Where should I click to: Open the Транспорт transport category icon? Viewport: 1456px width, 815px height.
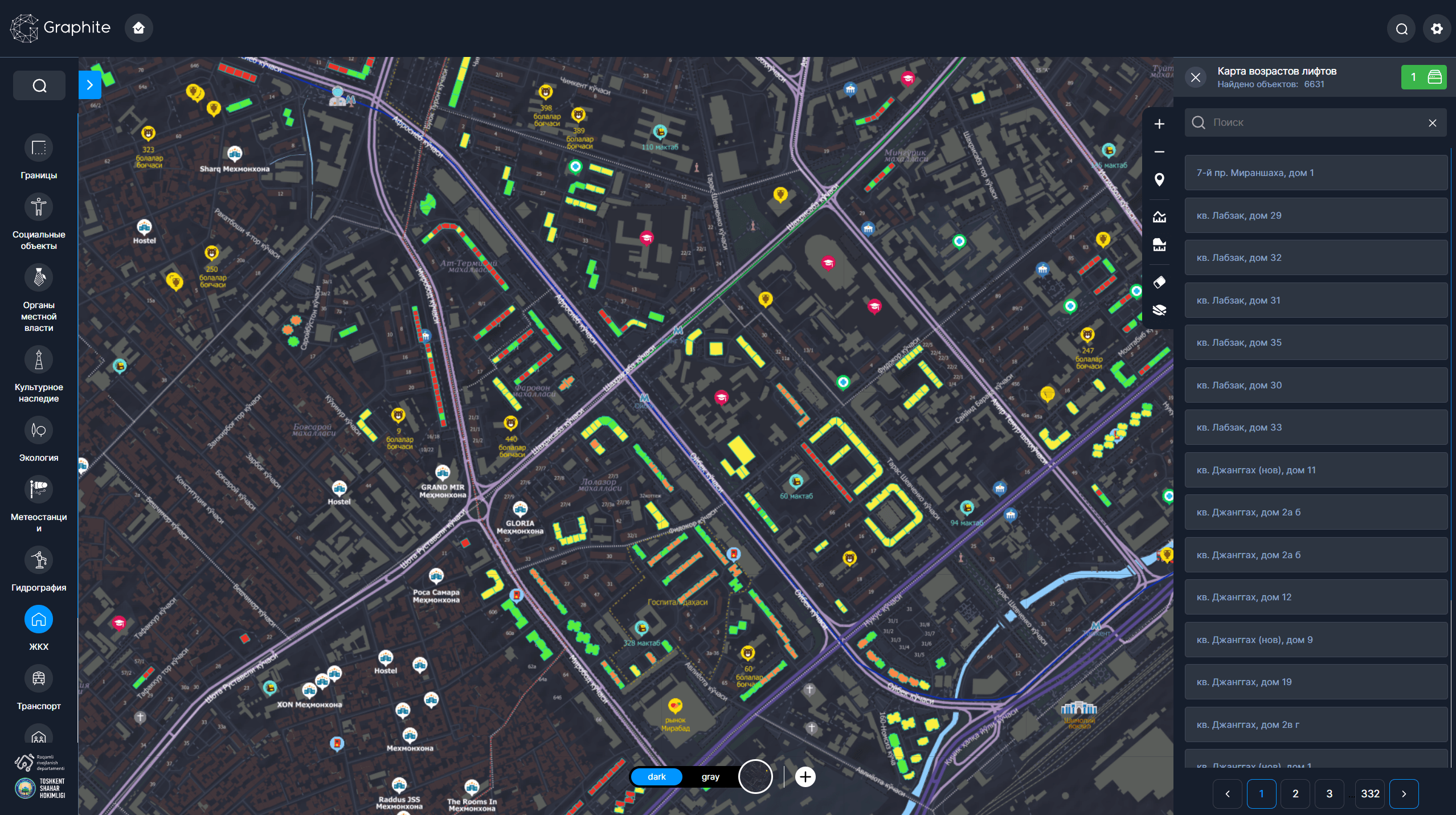[x=39, y=679]
